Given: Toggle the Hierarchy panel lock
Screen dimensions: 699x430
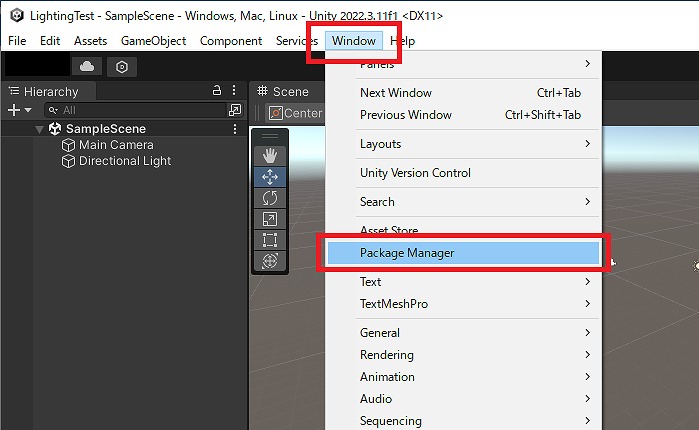Looking at the screenshot, I should click(x=217, y=90).
